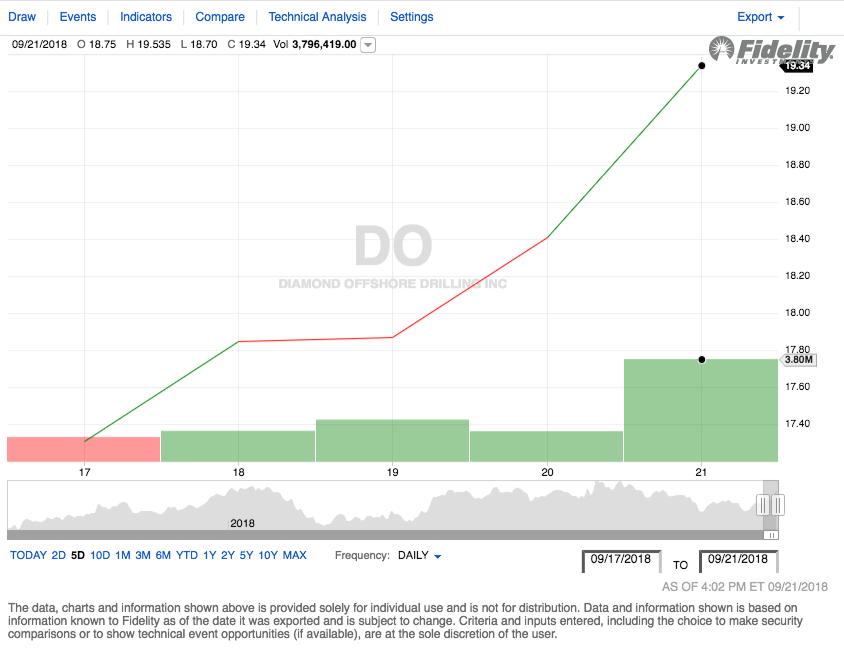Image resolution: width=844 pixels, height=649 pixels.
Task: Click the volume bar for day 19
Action: click(x=392, y=441)
